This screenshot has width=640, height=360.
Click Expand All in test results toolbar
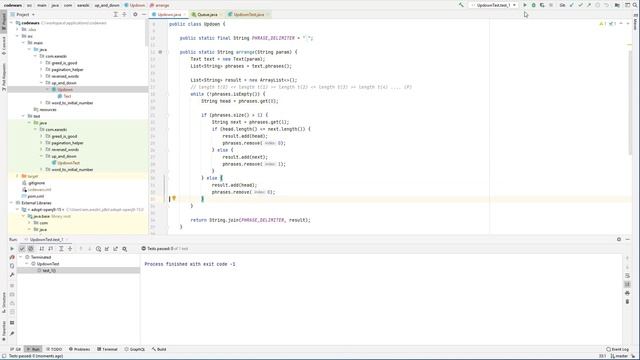click(x=61, y=248)
